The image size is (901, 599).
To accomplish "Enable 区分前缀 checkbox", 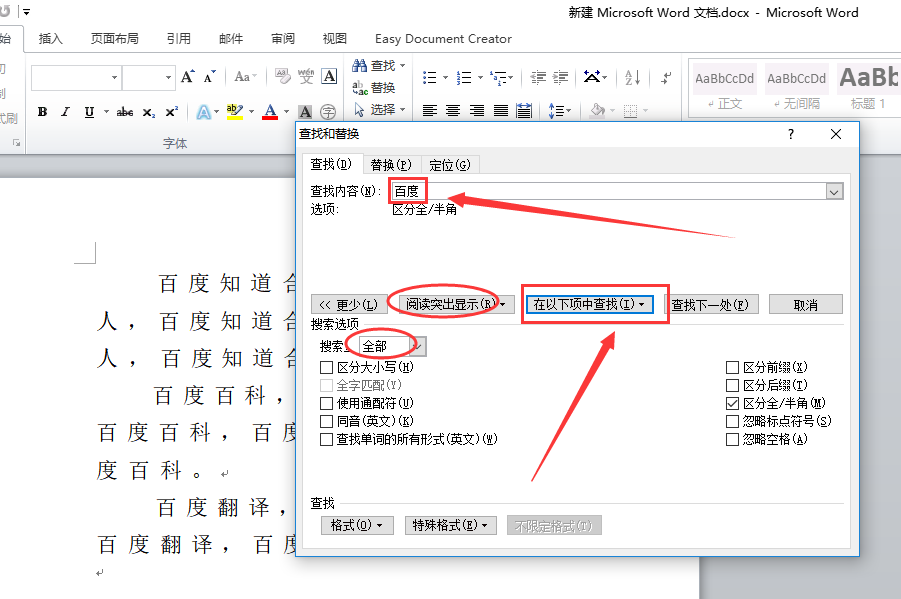I will 732,367.
